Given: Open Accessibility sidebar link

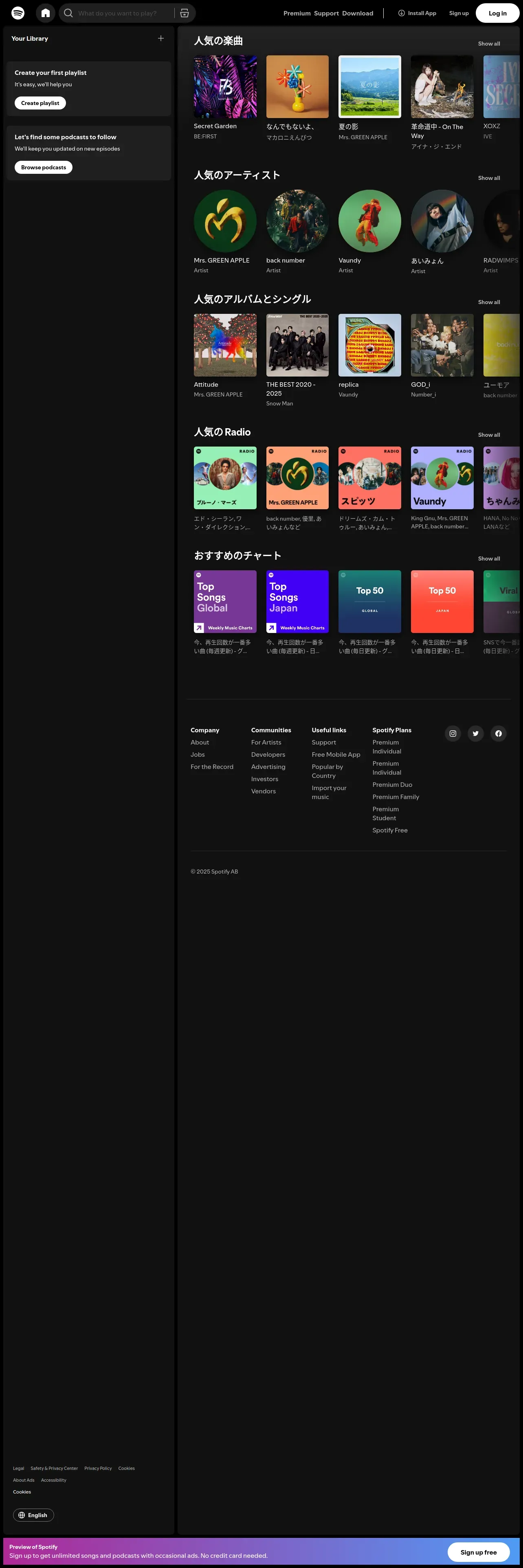Looking at the screenshot, I should point(54,1480).
